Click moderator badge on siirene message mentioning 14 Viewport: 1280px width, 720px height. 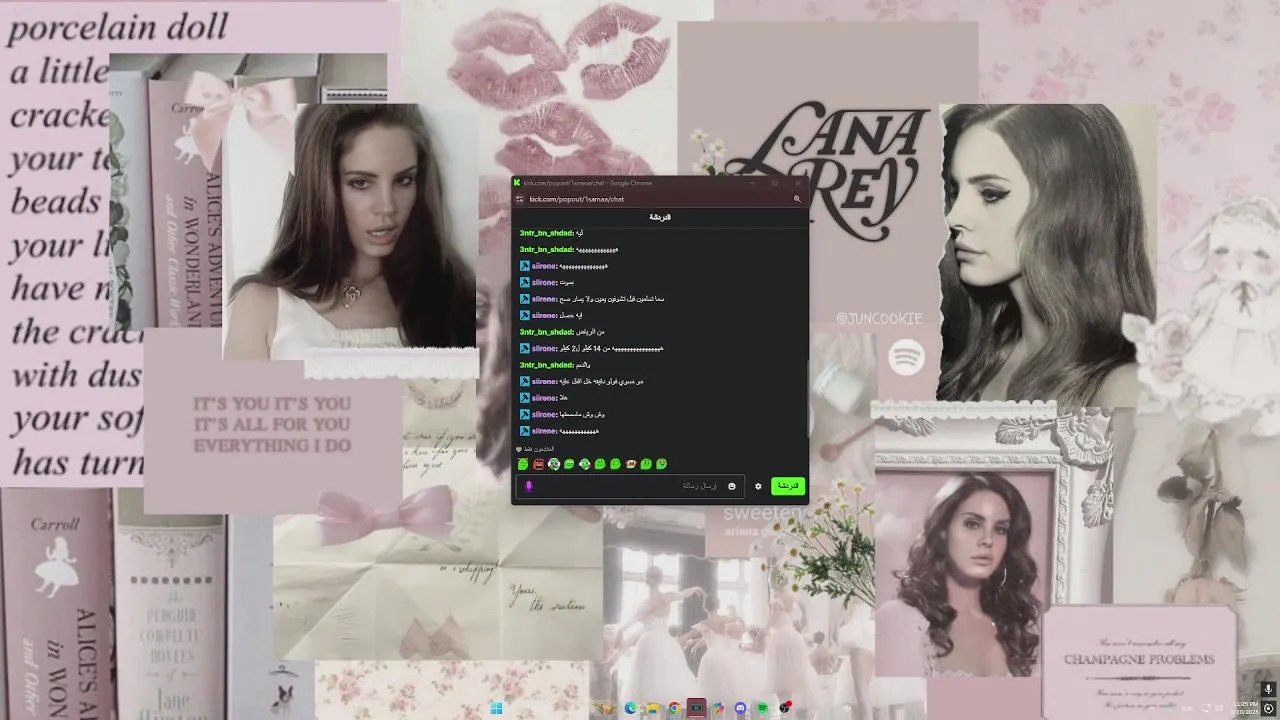[524, 349]
